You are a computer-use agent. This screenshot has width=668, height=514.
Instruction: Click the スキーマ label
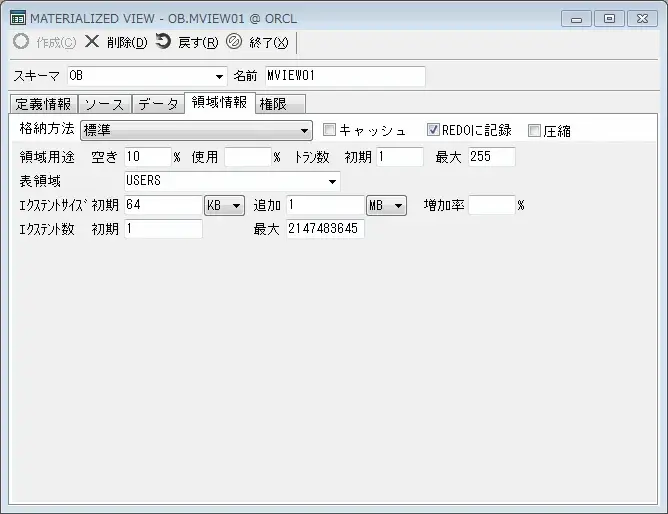point(37,76)
